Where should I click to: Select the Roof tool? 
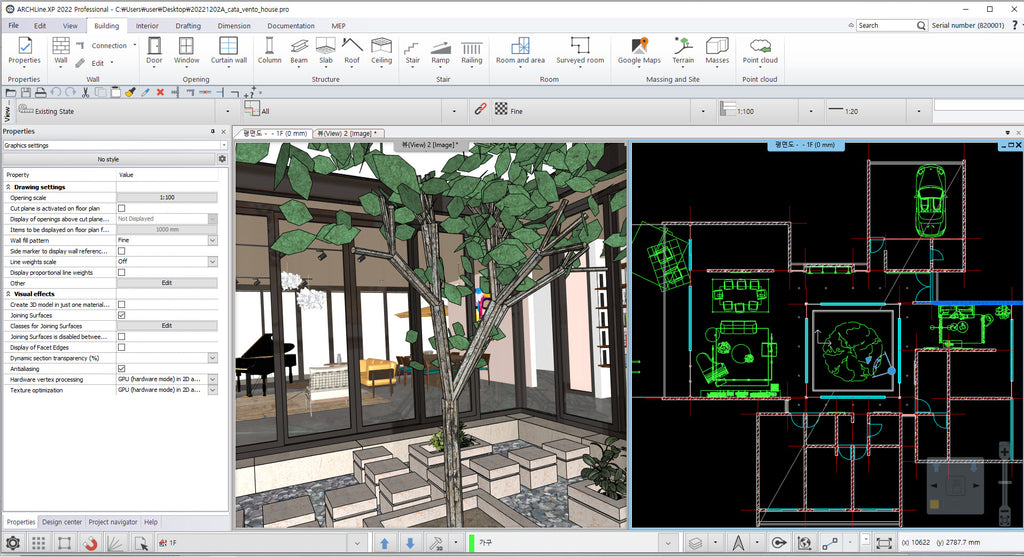pos(352,50)
